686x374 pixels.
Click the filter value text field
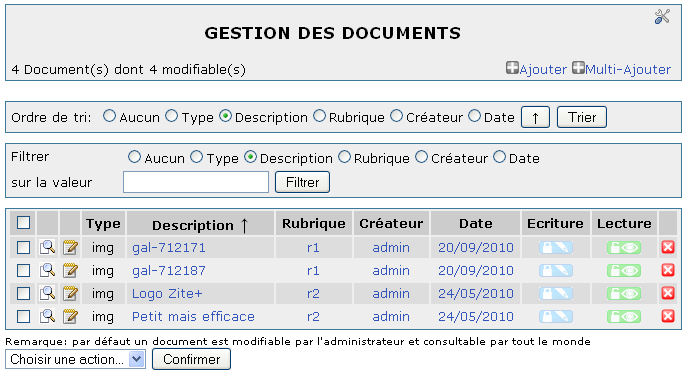196,182
